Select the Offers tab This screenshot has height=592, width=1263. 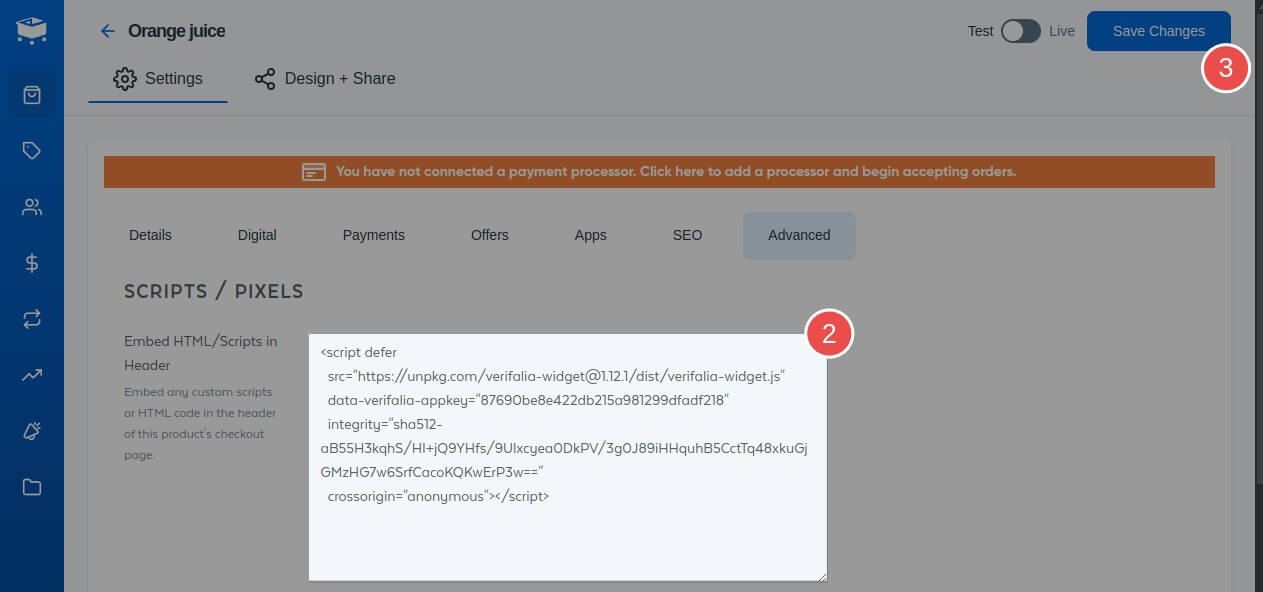[489, 235]
